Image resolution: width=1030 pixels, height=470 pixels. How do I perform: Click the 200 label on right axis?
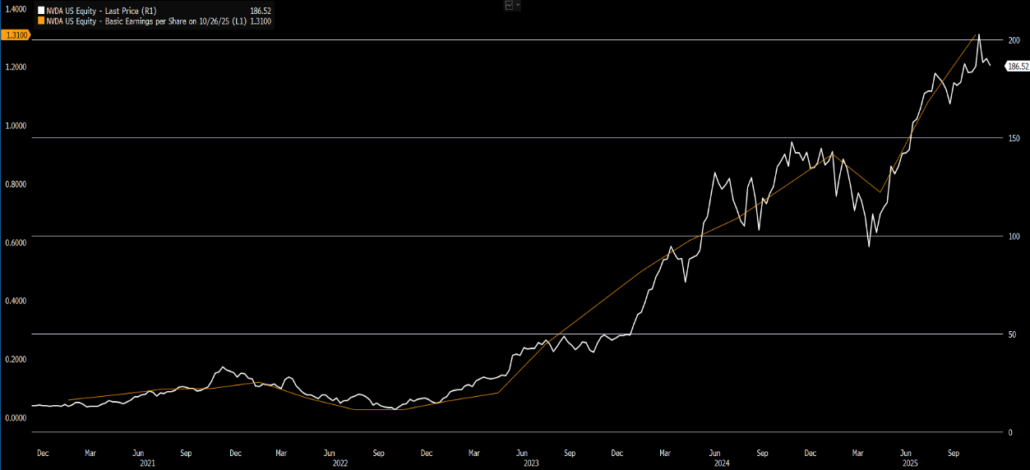click(1013, 40)
